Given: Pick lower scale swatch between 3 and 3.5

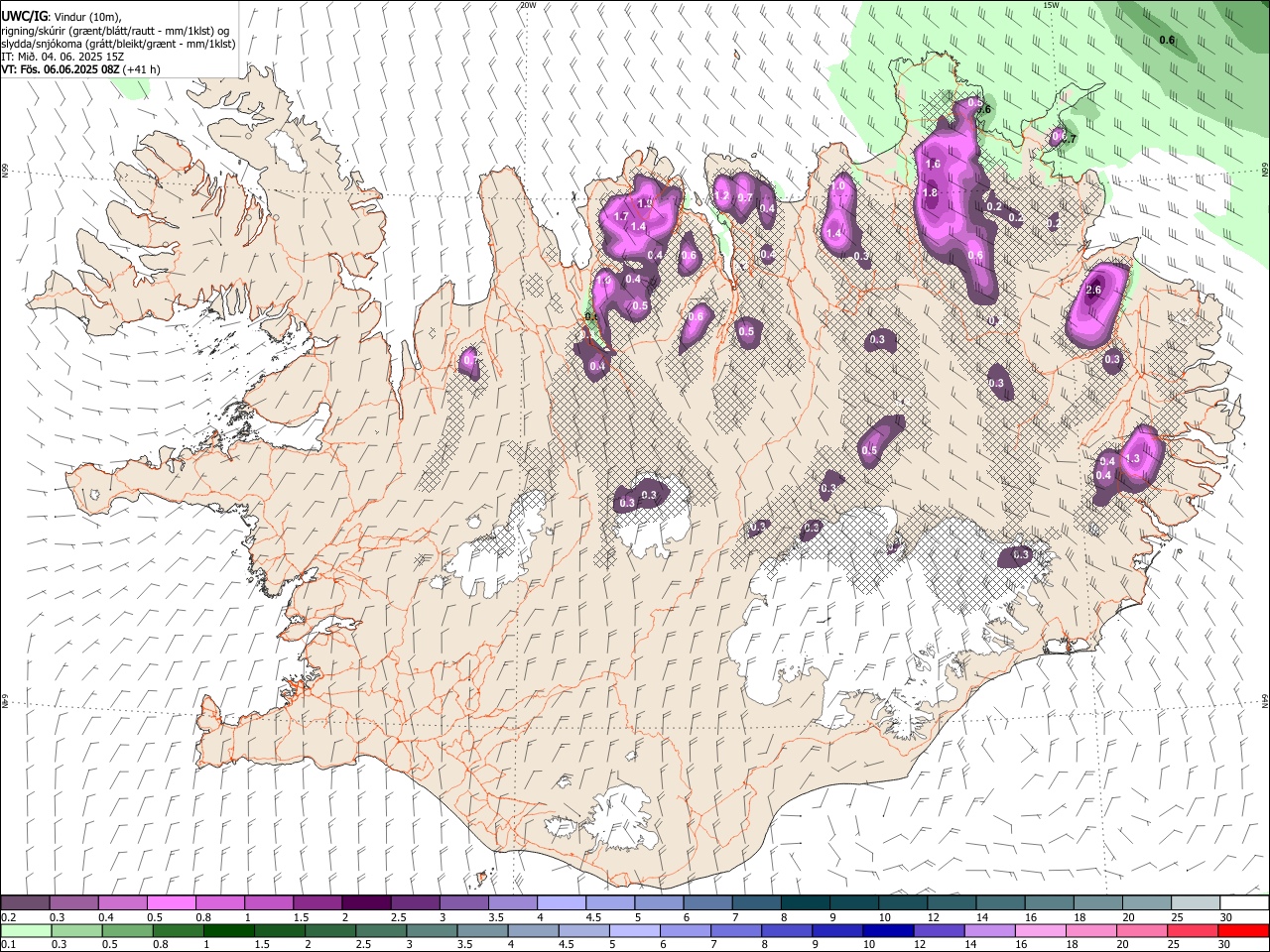Looking at the screenshot, I should 432,931.
